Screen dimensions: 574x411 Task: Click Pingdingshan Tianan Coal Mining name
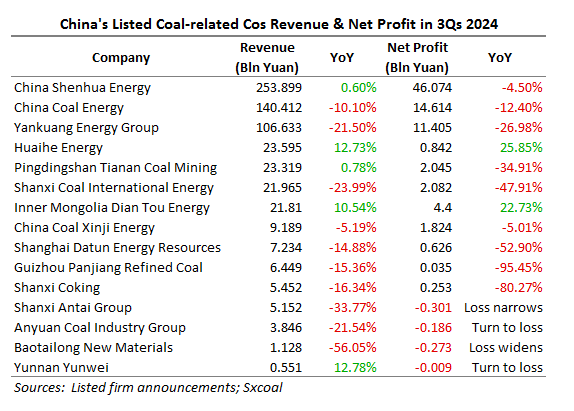pos(115,168)
